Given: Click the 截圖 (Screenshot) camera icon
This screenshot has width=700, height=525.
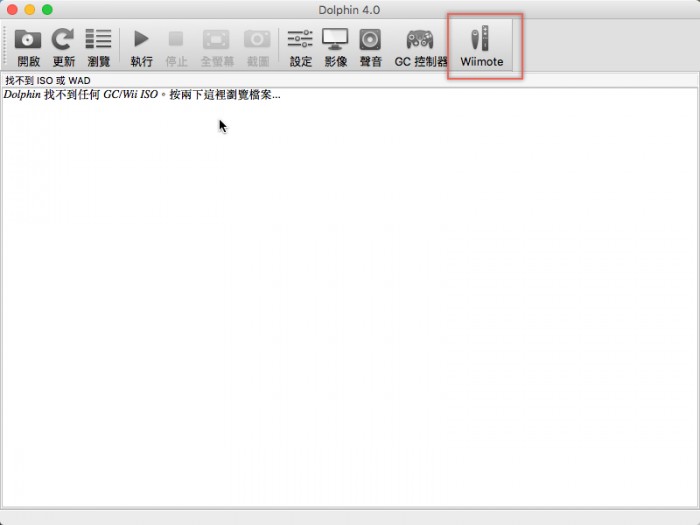Looking at the screenshot, I should (257, 39).
